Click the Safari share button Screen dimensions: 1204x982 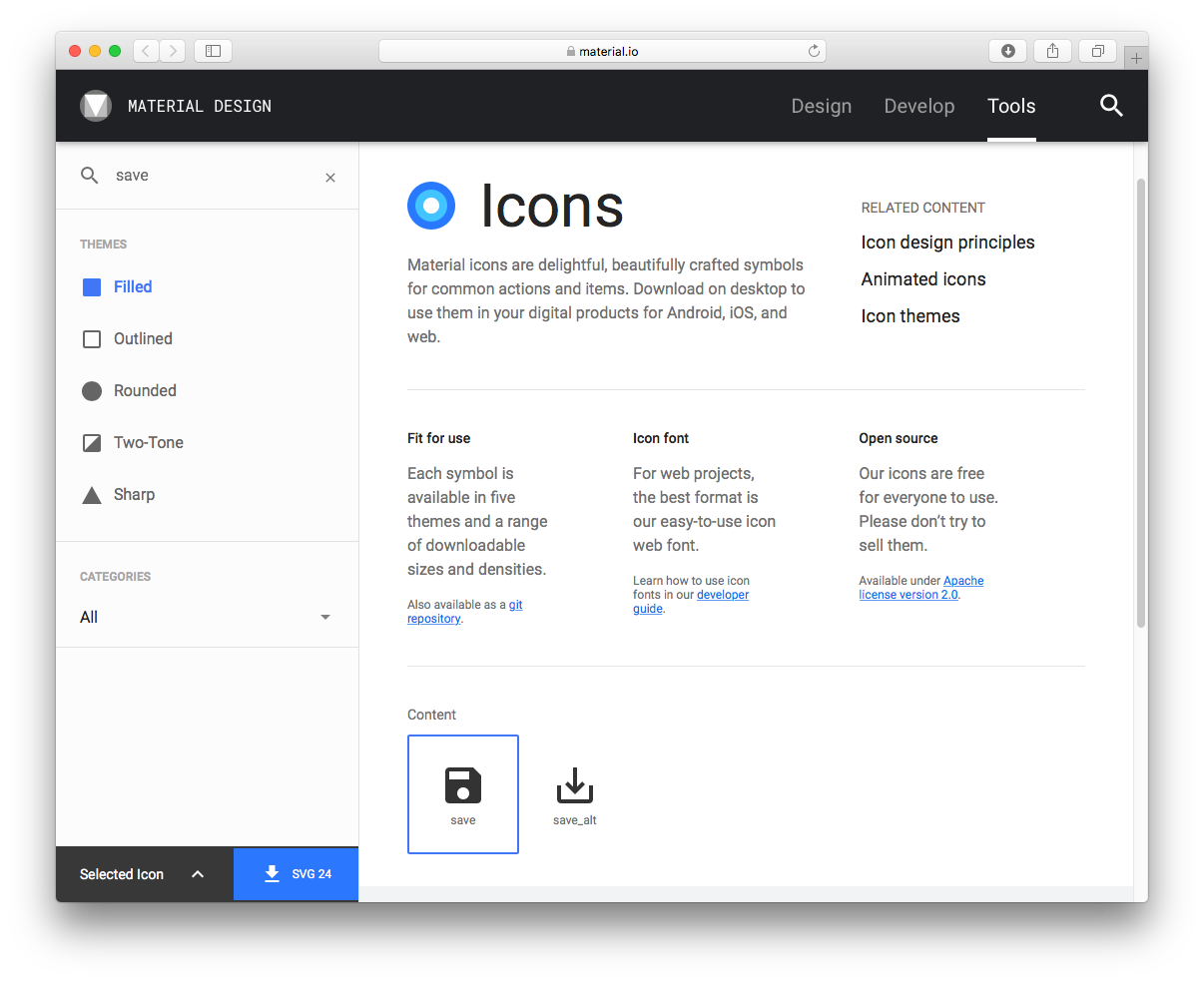[x=1052, y=51]
